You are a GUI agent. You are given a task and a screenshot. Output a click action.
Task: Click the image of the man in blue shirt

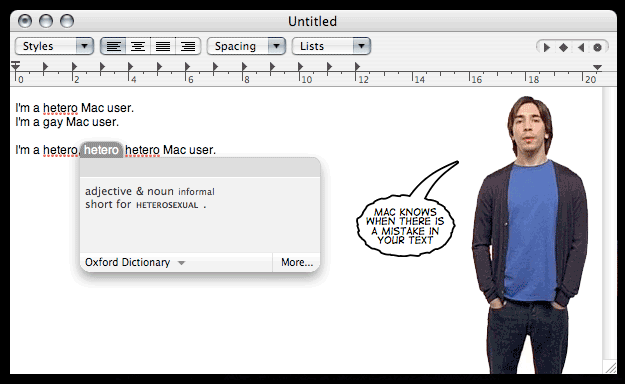(530, 234)
